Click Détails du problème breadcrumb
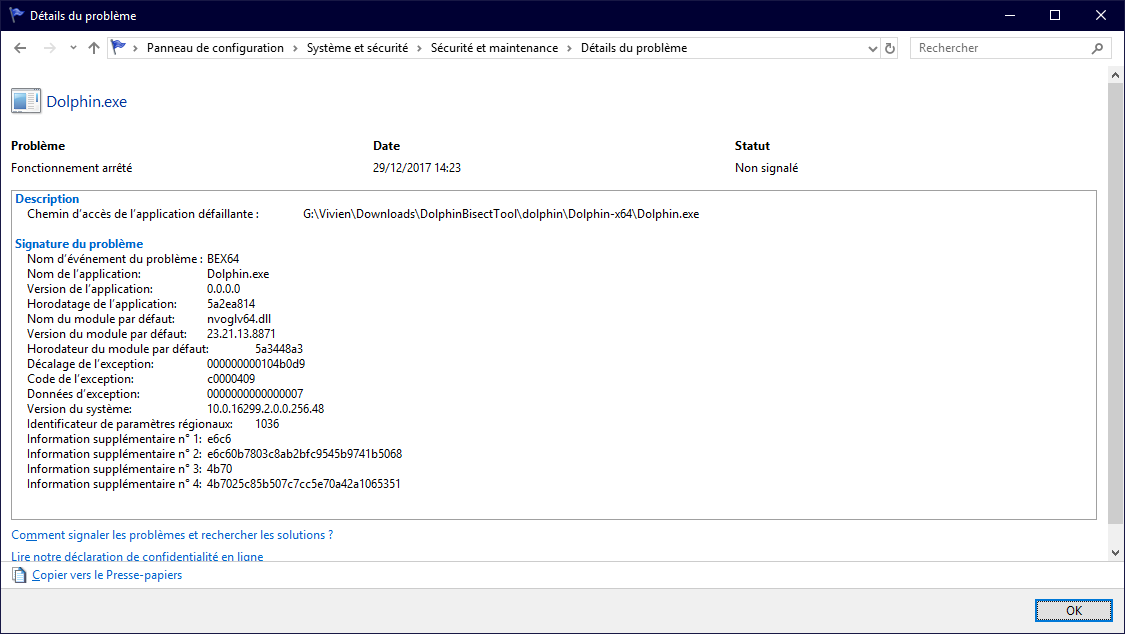Screen dimensions: 1125x634 [x=634, y=48]
